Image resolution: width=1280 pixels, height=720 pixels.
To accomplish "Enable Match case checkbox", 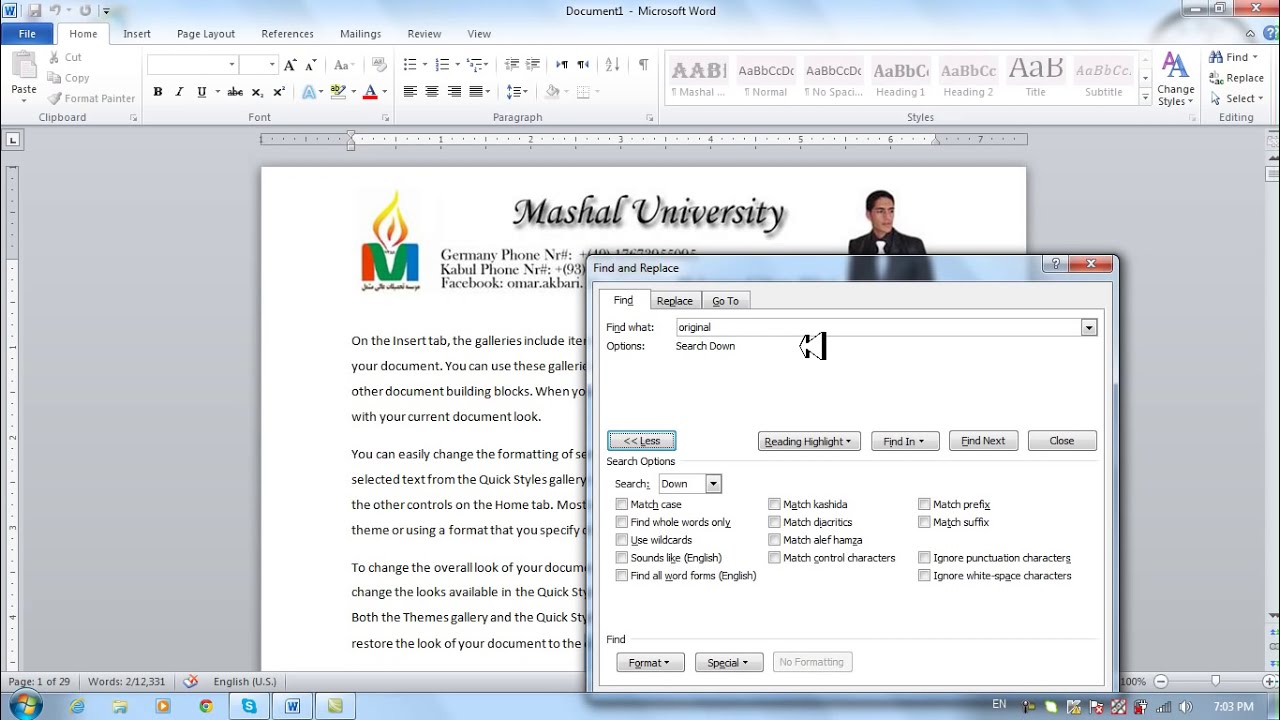I will 622,505.
